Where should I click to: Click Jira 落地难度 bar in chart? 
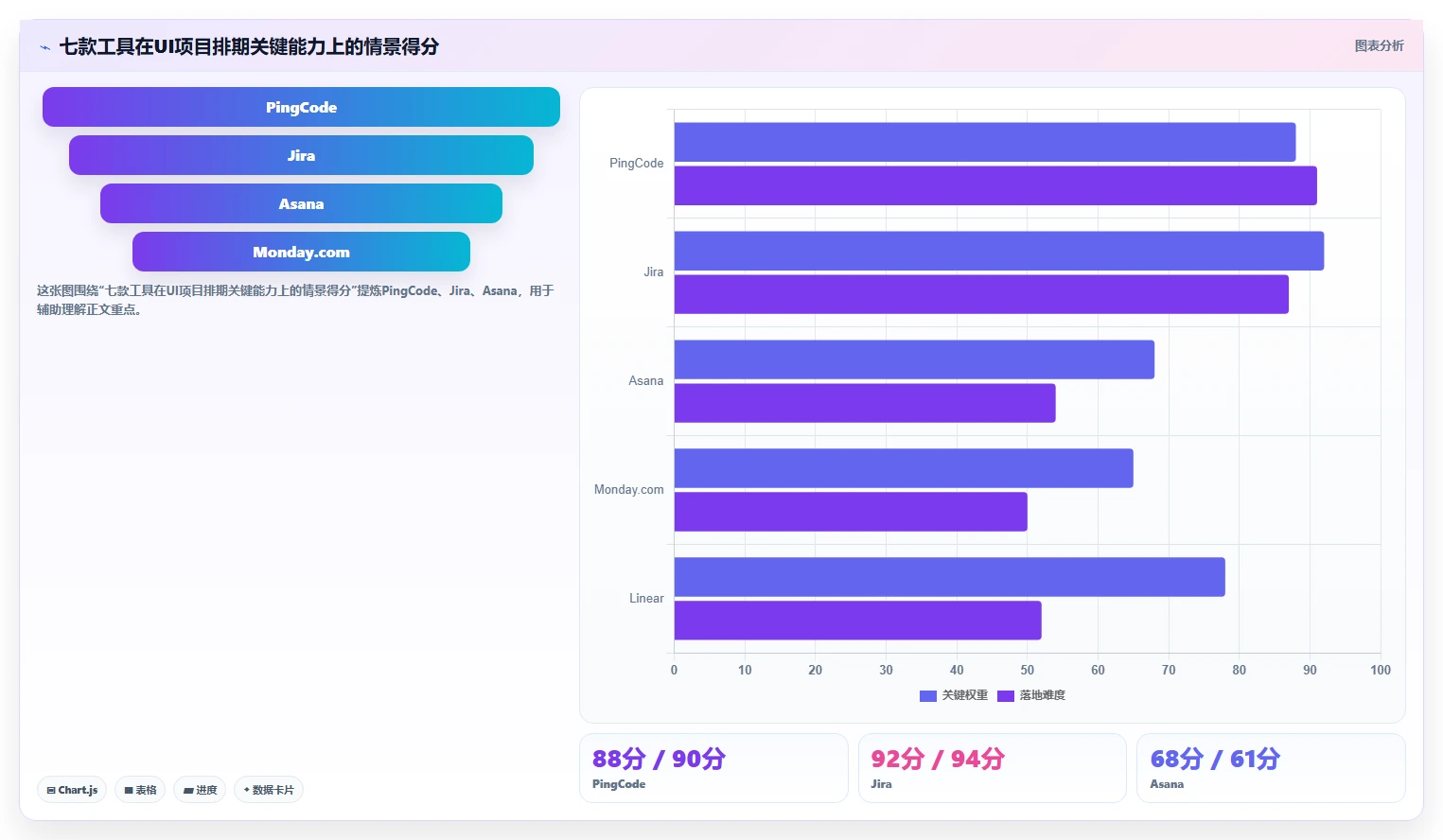coord(981,294)
